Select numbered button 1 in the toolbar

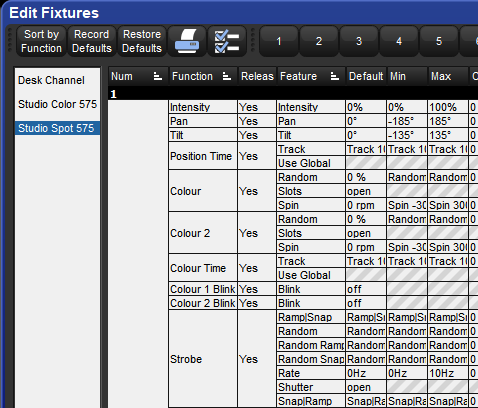pyautogui.click(x=279, y=41)
